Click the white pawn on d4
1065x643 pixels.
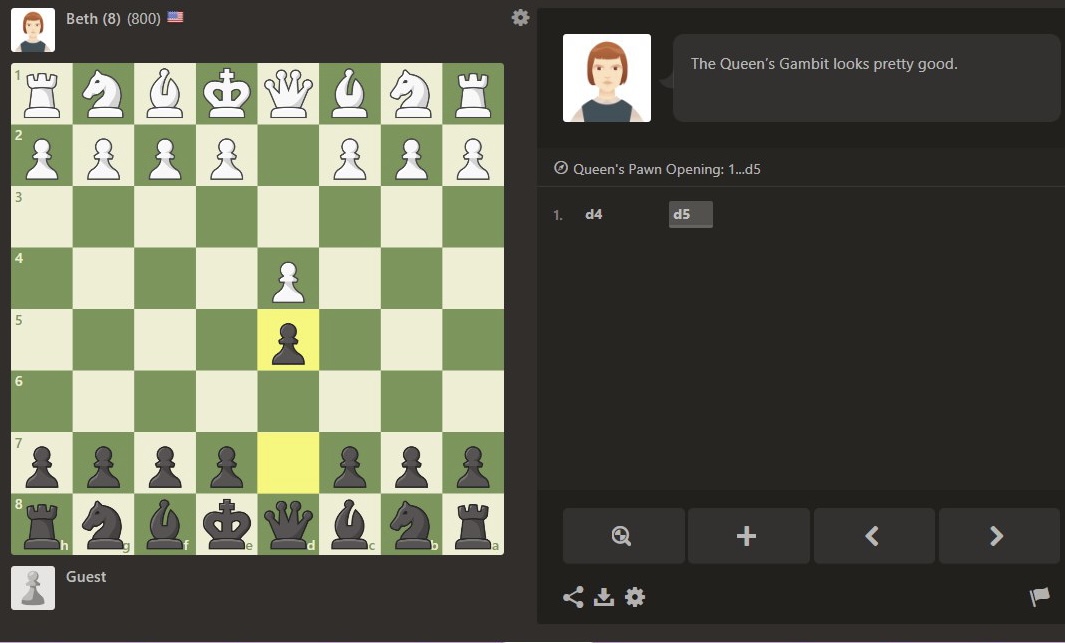click(x=288, y=280)
